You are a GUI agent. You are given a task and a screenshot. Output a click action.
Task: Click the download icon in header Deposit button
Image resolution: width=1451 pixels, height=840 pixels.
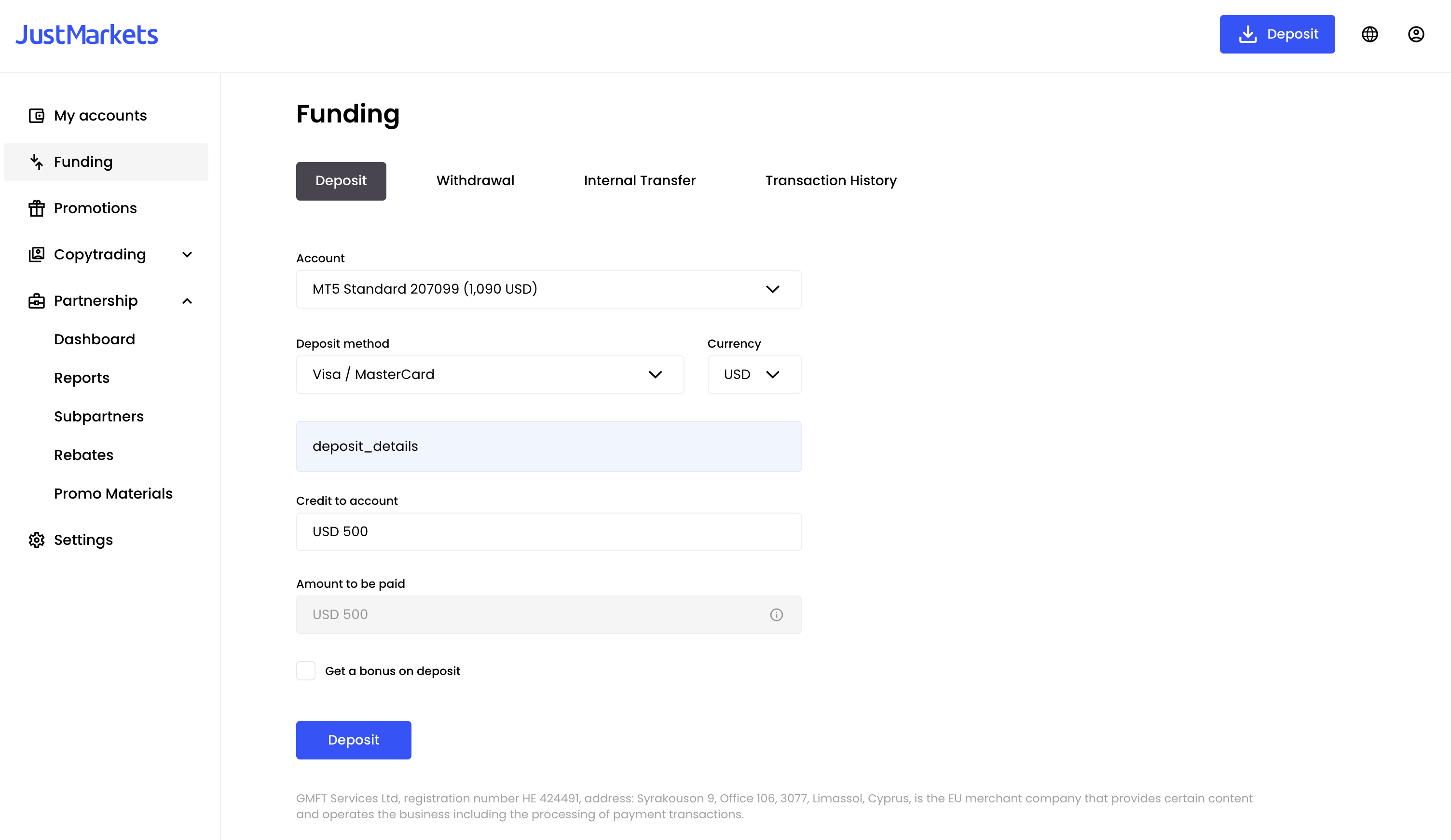point(1248,35)
